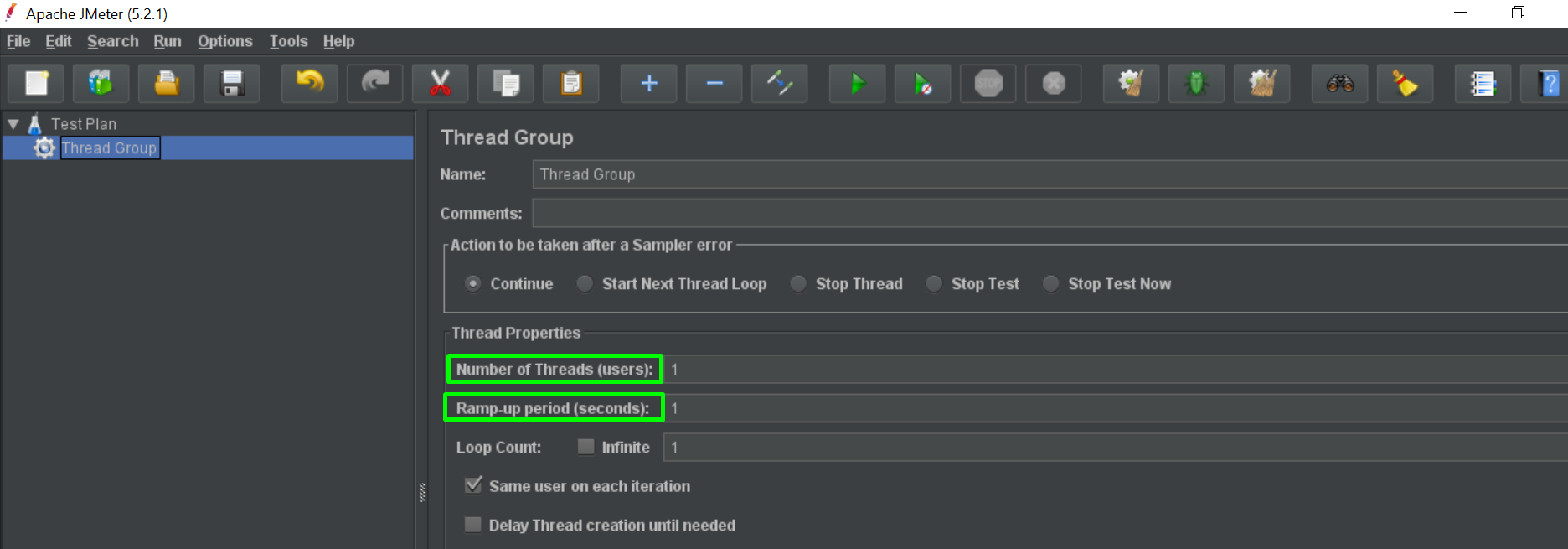Open the Templates toolbar icon
The image size is (1568, 549).
tap(101, 83)
